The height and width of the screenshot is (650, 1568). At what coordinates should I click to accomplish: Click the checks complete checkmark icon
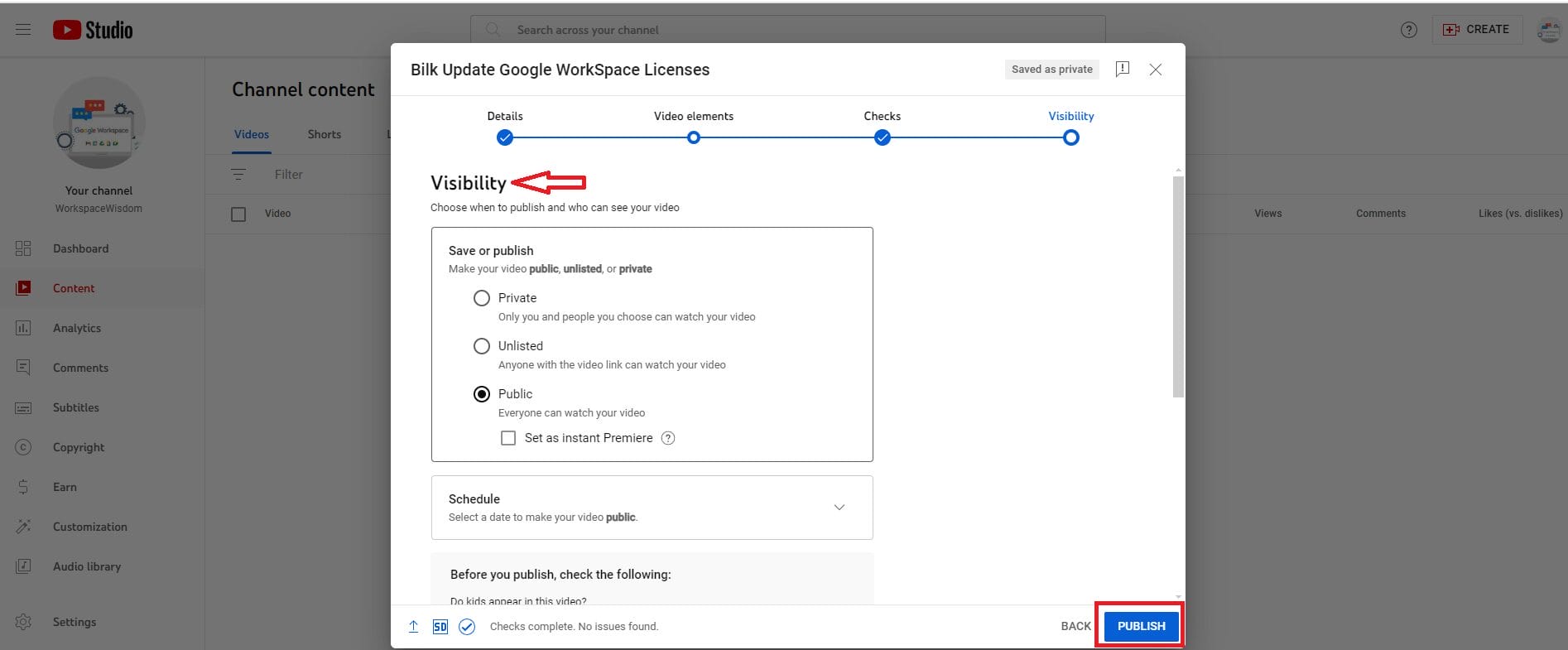click(467, 627)
